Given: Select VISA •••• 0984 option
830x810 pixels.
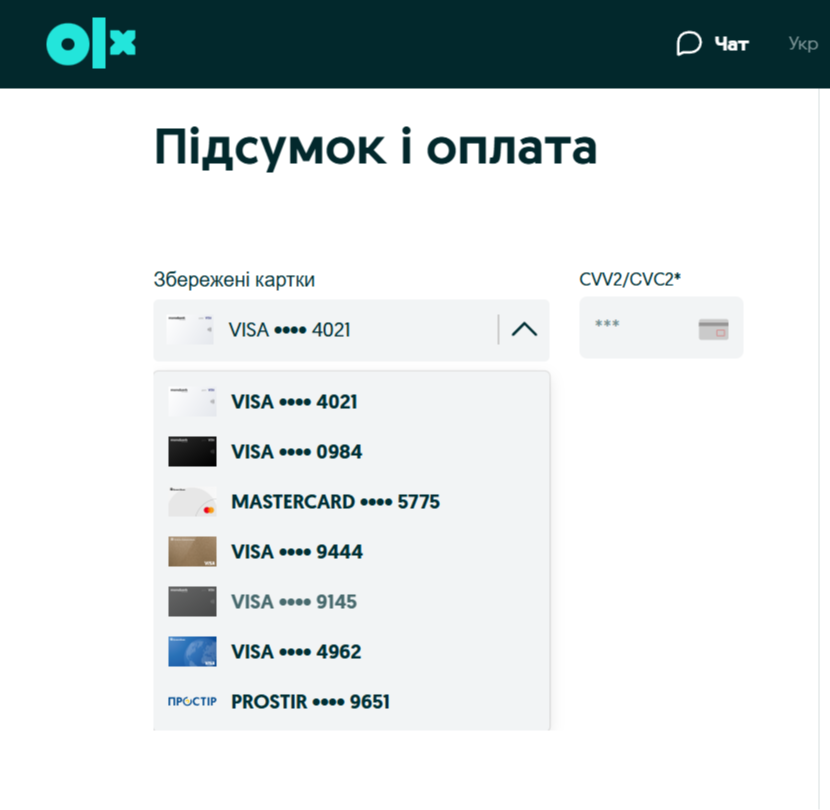Looking at the screenshot, I should point(351,452).
